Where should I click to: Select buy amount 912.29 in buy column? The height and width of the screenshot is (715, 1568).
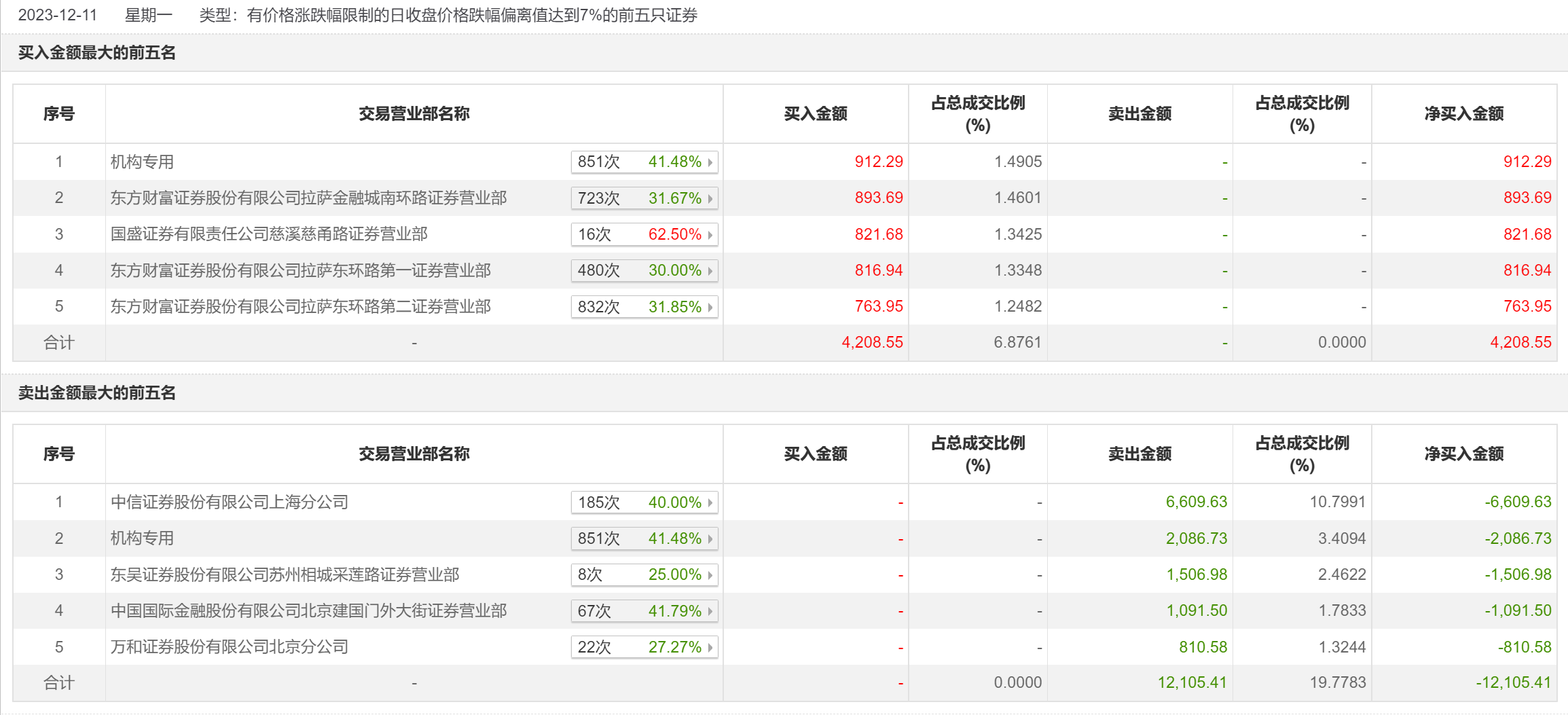(879, 162)
